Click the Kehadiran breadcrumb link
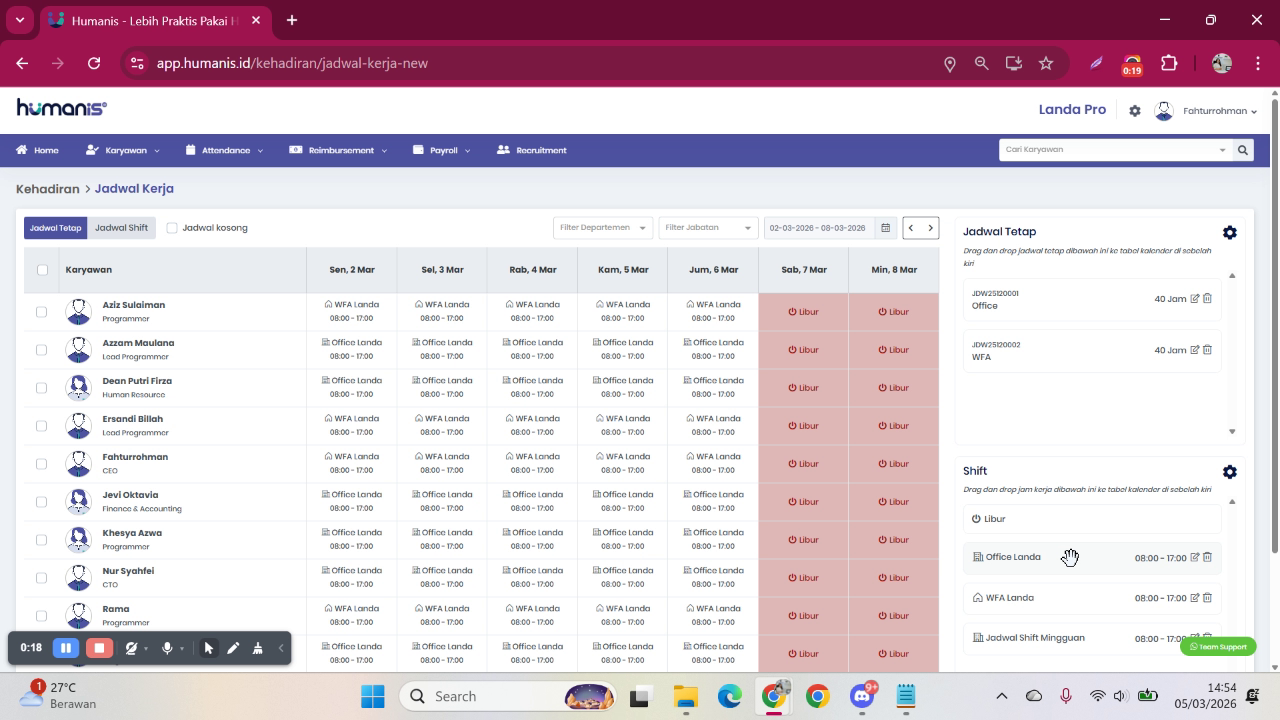Screen dimensions: 1280x720 [x=47, y=189]
